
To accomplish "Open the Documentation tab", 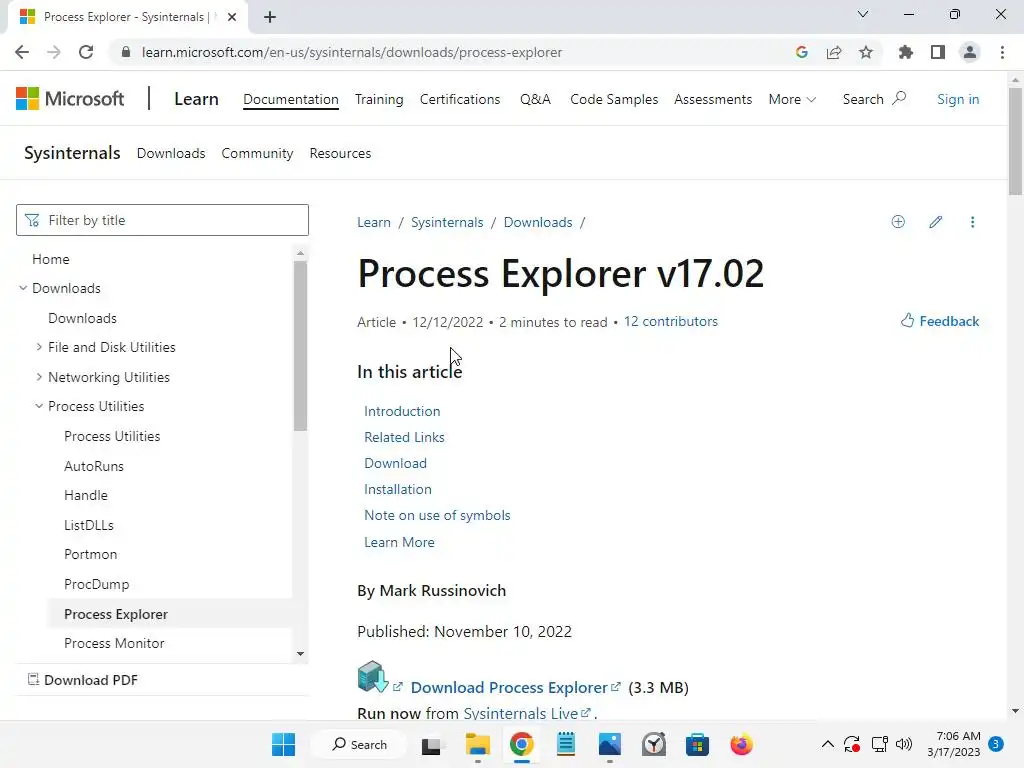I will click(x=291, y=99).
